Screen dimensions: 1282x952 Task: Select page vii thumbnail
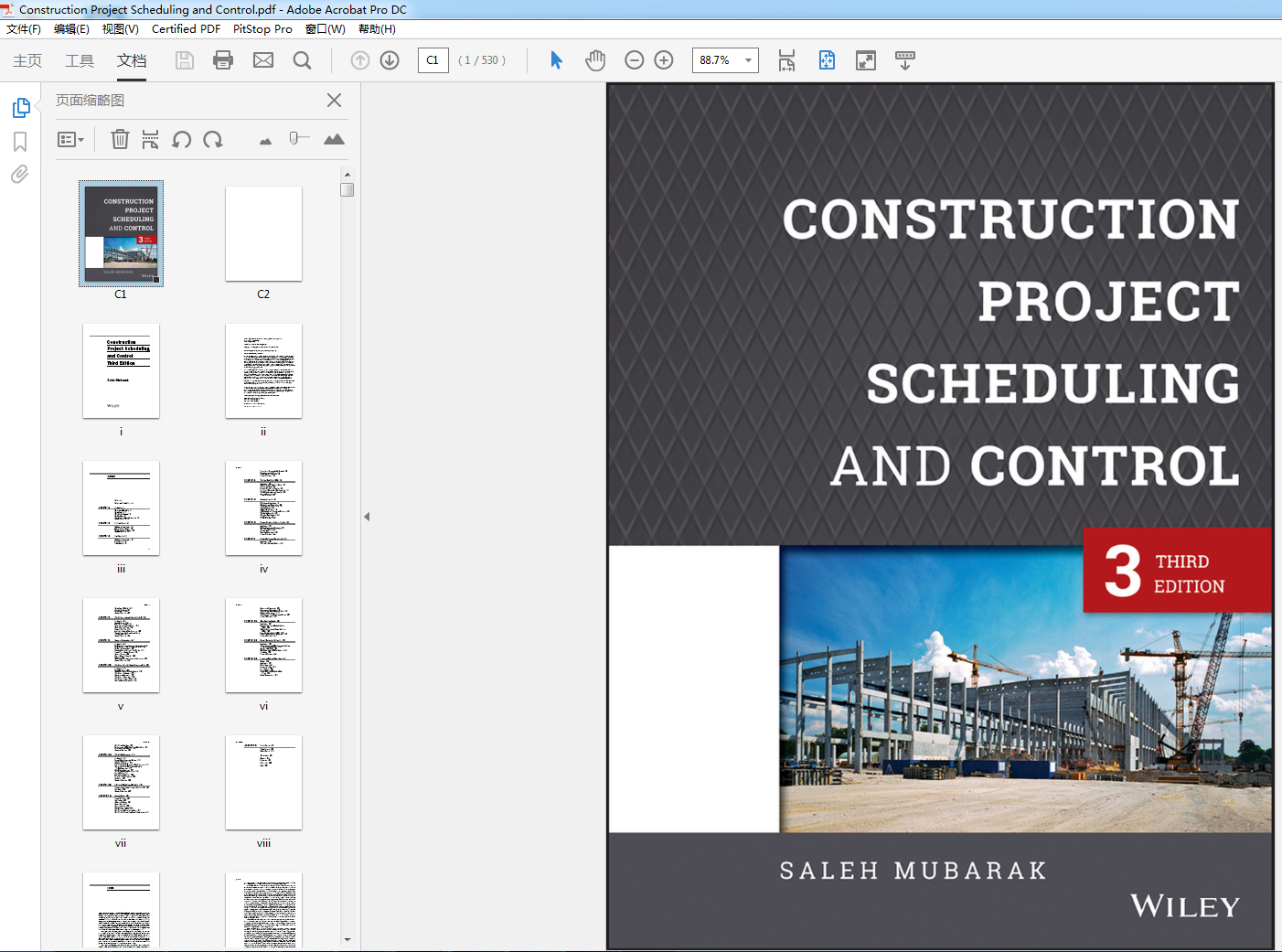[x=121, y=782]
